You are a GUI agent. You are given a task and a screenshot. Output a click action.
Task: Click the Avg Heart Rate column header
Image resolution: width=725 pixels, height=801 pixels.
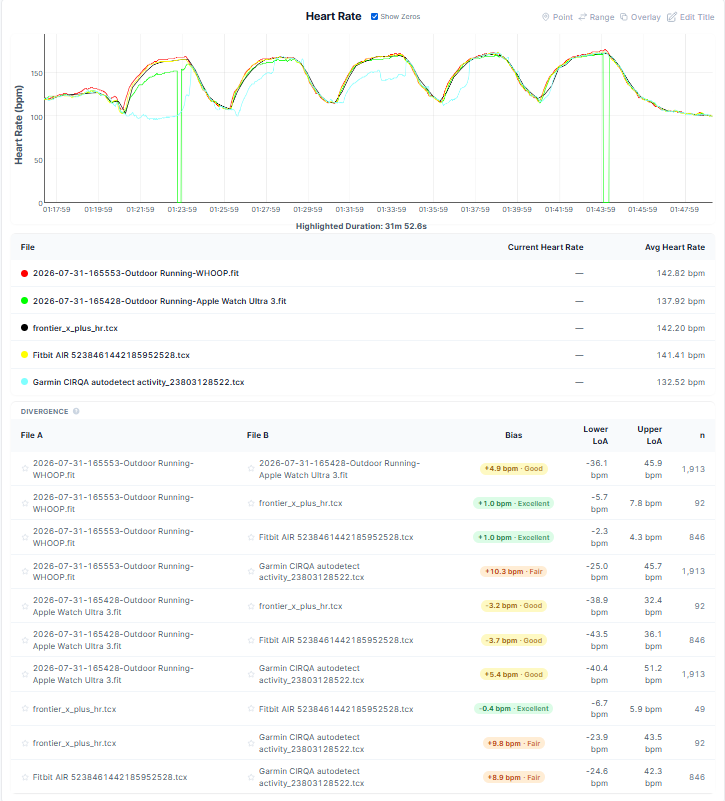(674, 247)
